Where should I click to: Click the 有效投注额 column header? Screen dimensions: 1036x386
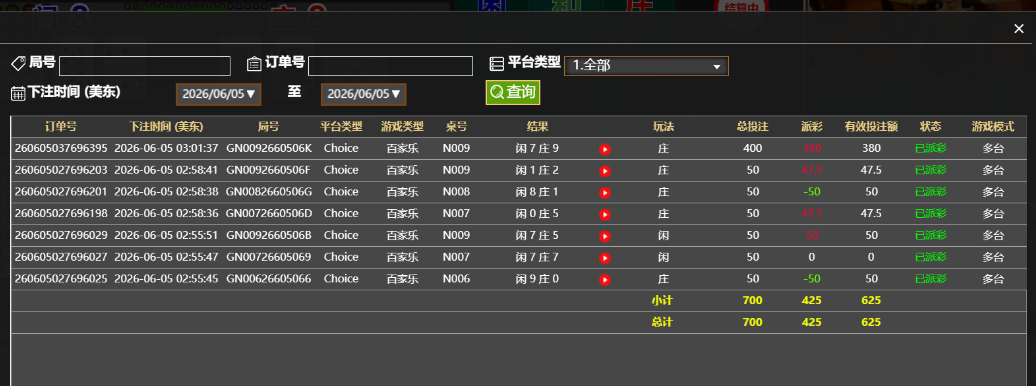click(871, 126)
